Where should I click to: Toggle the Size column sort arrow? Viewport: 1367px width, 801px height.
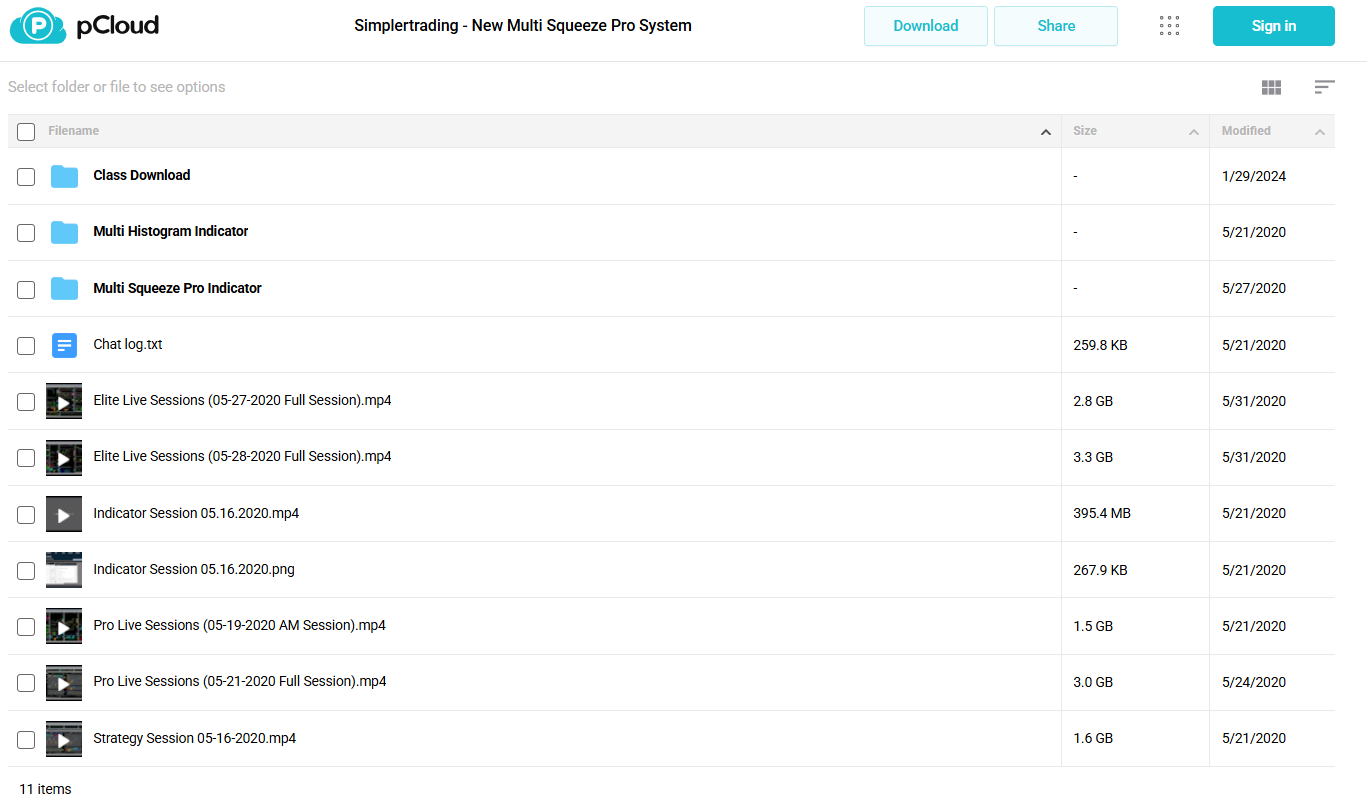1194,132
